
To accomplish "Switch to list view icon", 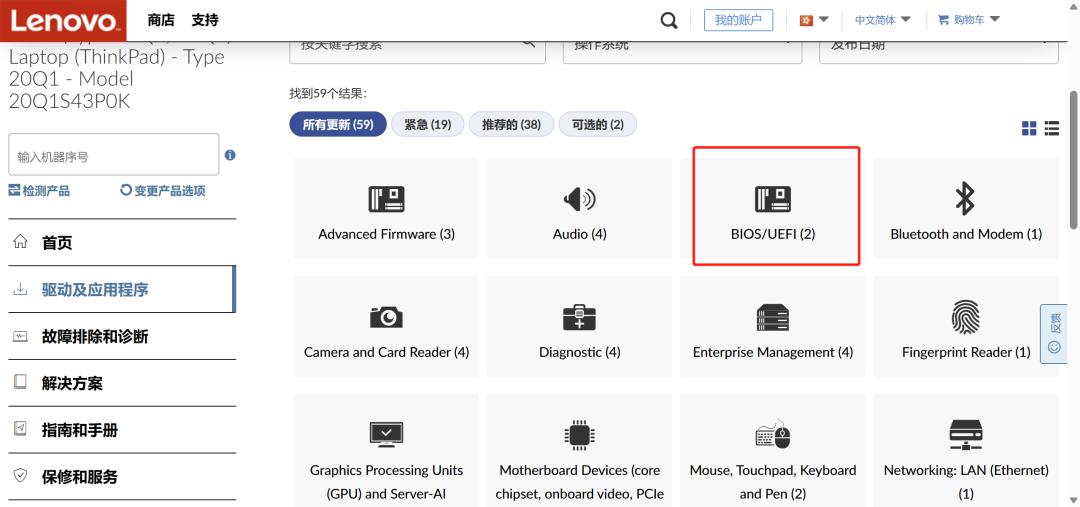I will 1052,128.
